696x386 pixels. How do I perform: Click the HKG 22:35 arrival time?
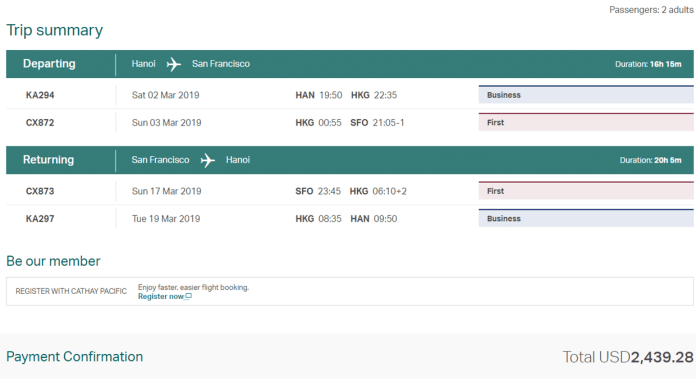click(374, 95)
